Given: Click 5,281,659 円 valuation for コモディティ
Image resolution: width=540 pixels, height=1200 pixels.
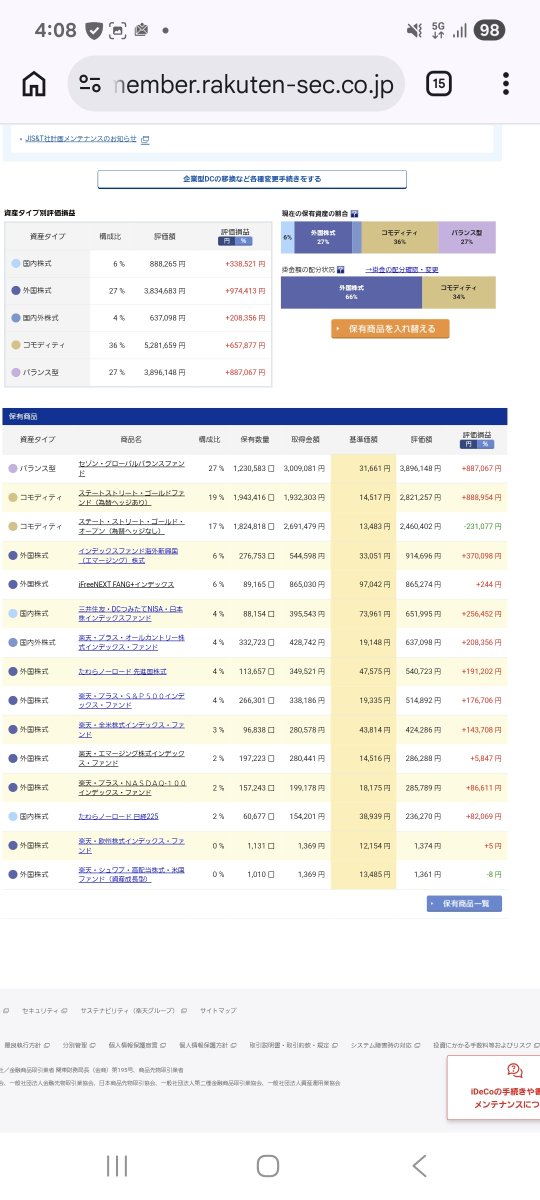Looking at the screenshot, I should click(165, 345).
